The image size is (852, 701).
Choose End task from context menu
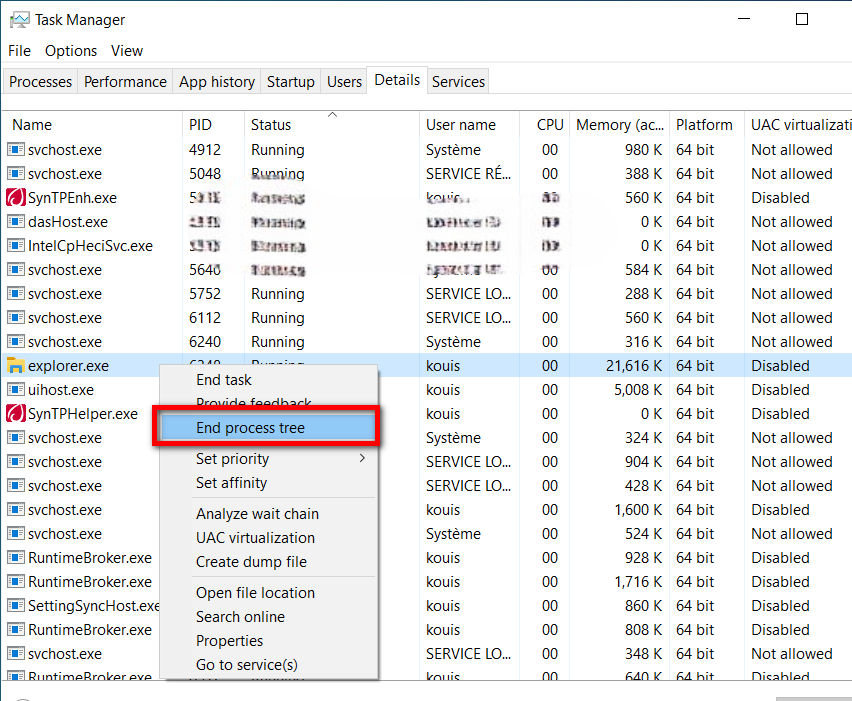pos(224,380)
